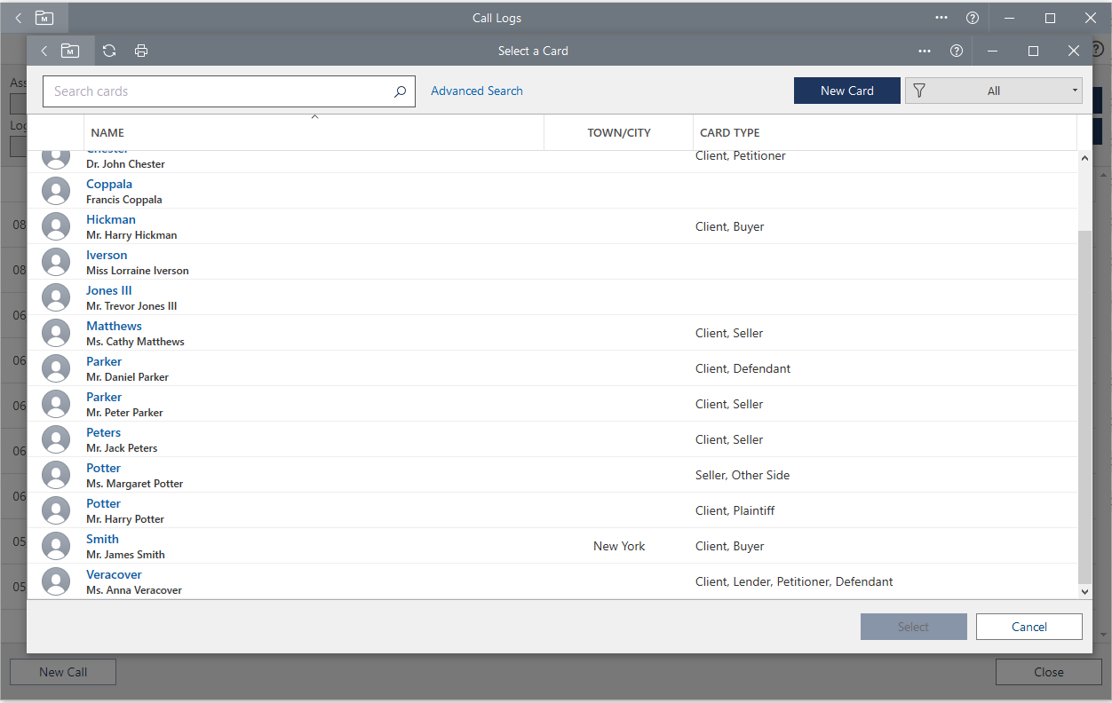This screenshot has height=703, width=1112.
Task: Select the Smith card from New York
Action: pyautogui.click(x=102, y=539)
